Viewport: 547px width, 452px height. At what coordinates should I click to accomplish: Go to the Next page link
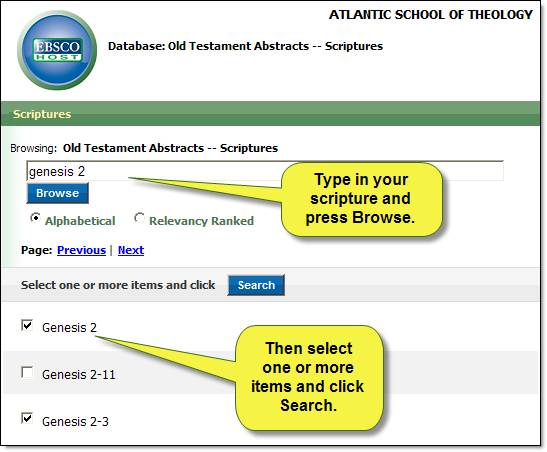point(131,250)
